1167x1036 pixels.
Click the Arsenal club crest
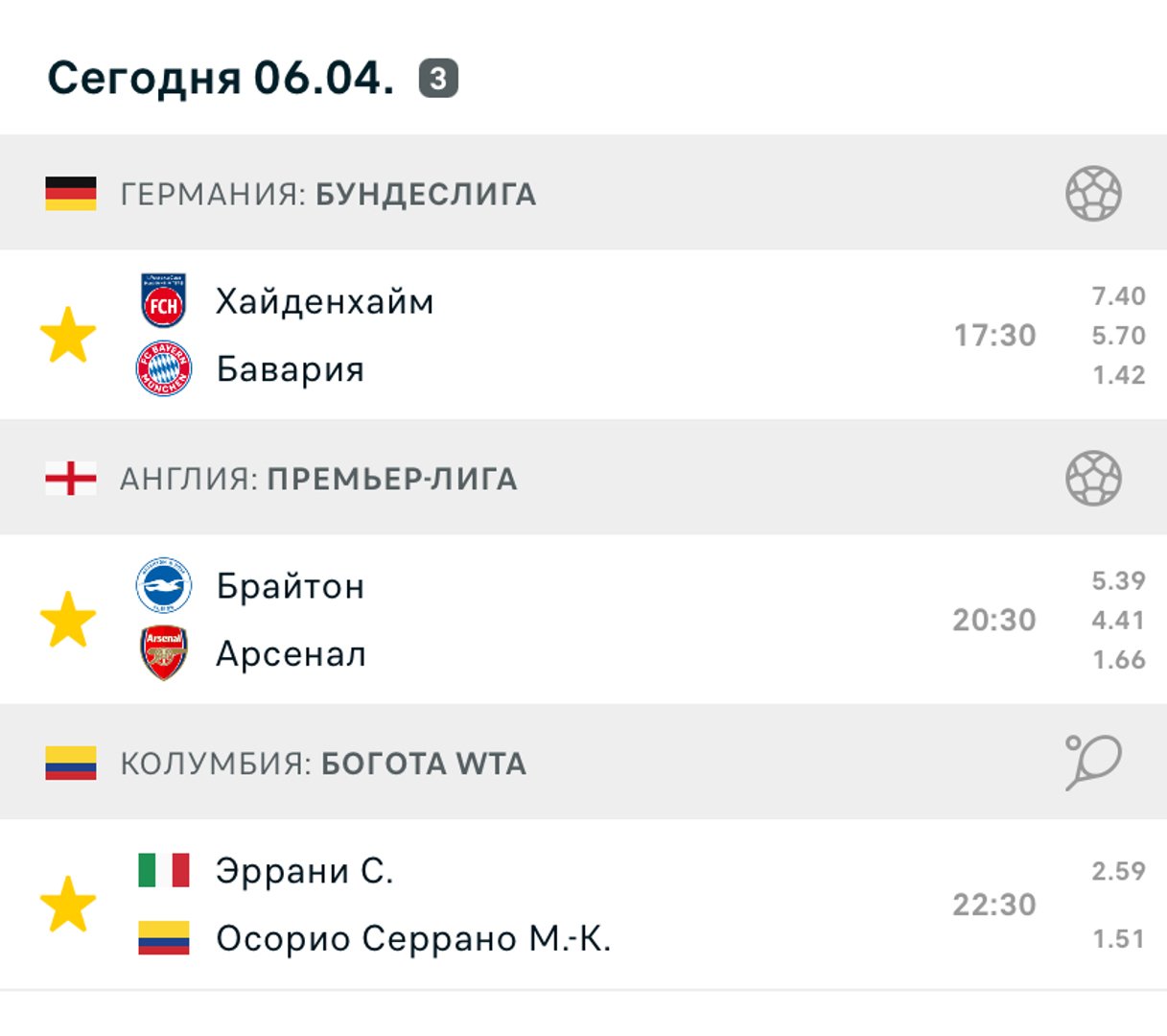[x=164, y=653]
